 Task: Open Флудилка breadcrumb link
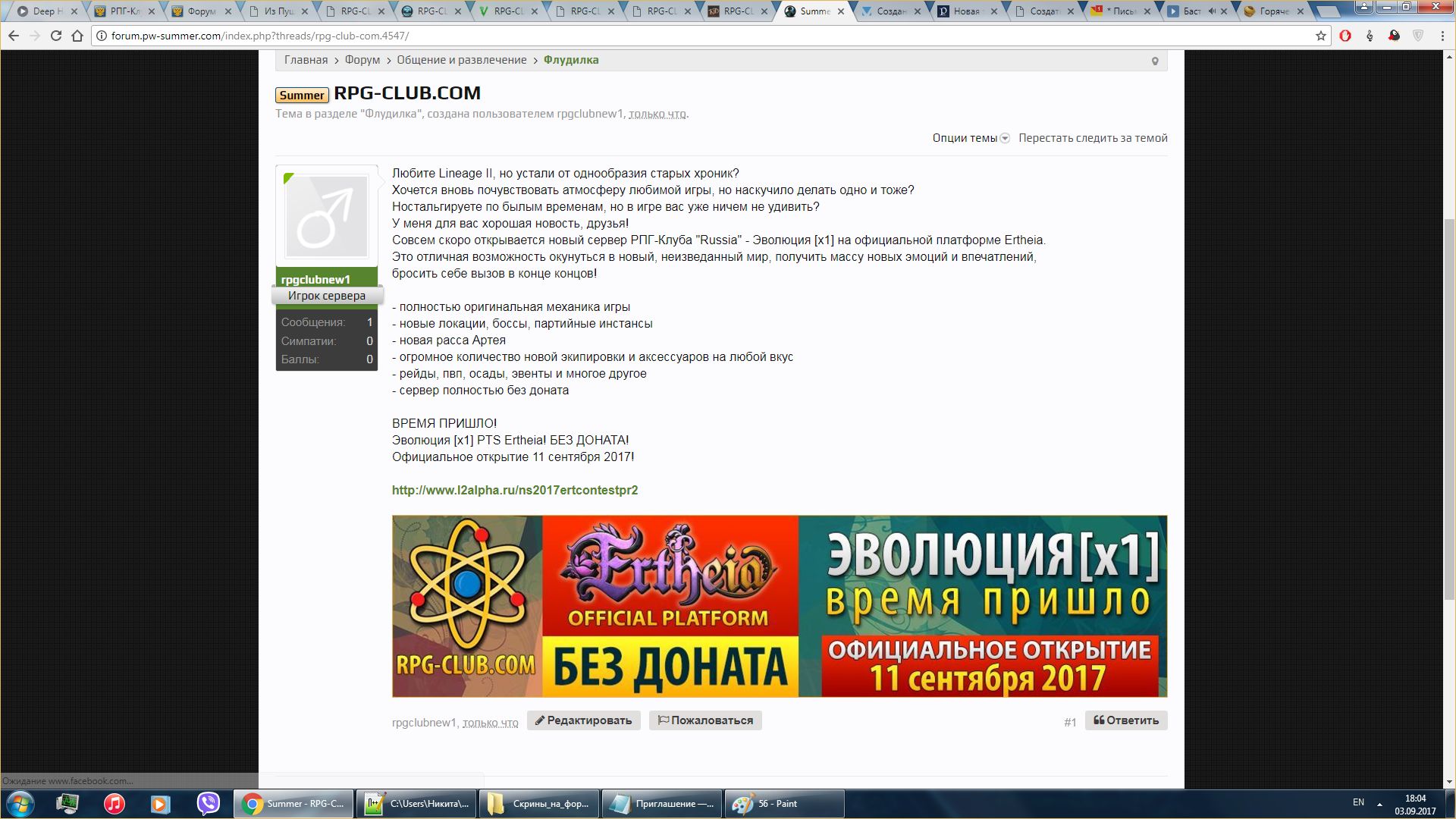[x=571, y=60]
